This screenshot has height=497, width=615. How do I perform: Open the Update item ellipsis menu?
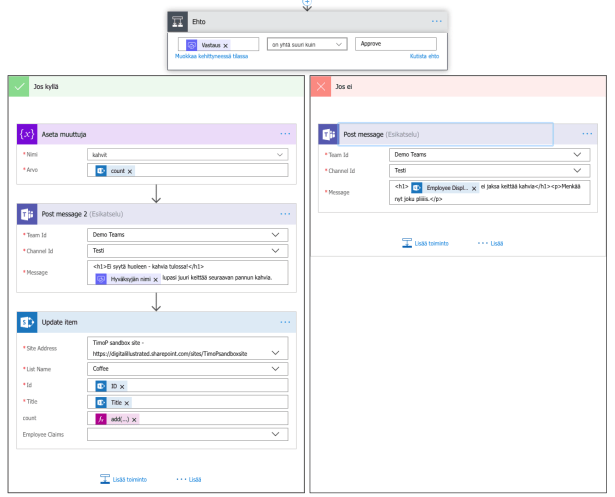pyautogui.click(x=285, y=322)
